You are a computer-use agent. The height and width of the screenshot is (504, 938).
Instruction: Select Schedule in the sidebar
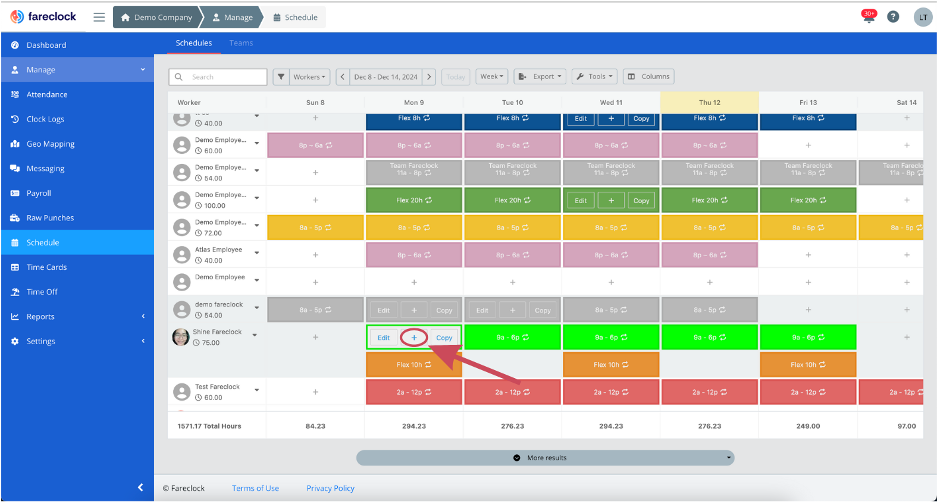pyautogui.click(x=77, y=242)
